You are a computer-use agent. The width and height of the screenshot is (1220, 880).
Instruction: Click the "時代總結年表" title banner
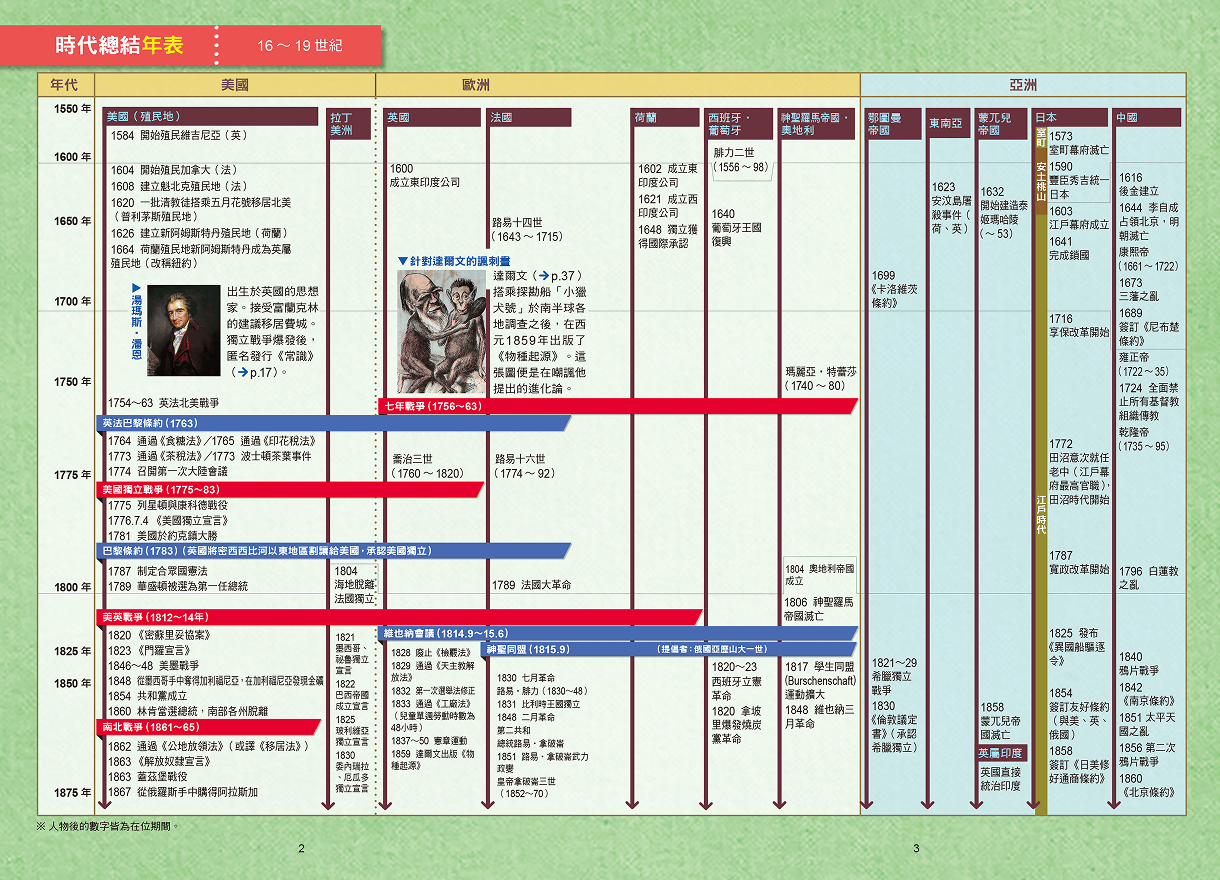pyautogui.click(x=120, y=46)
